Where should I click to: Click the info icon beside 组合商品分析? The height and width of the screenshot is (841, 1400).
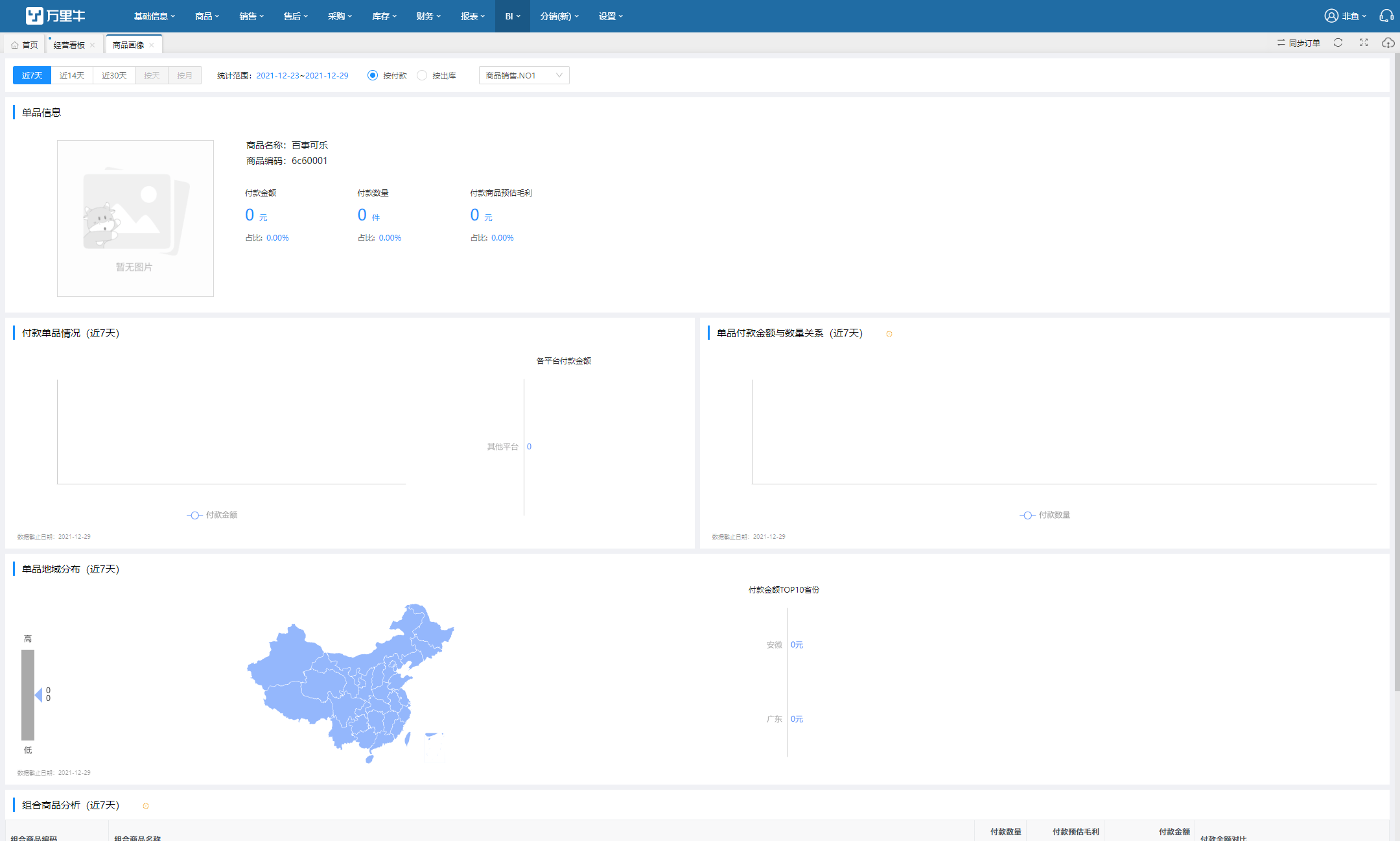tap(146, 806)
